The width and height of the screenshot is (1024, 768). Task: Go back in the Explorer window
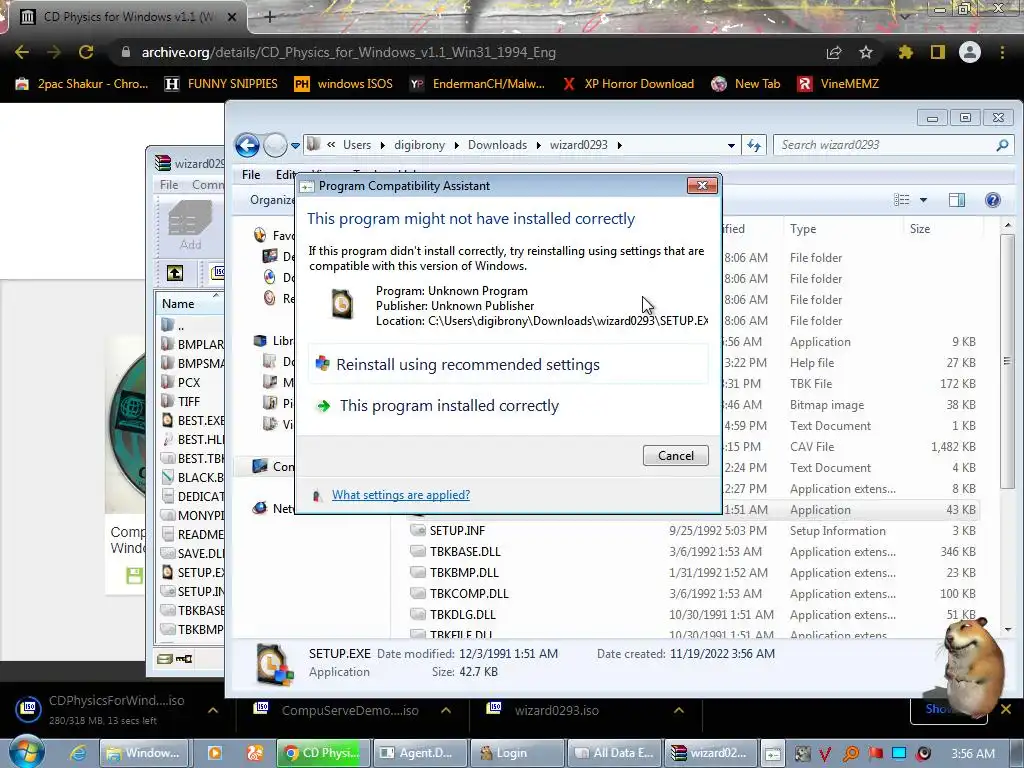[x=248, y=145]
